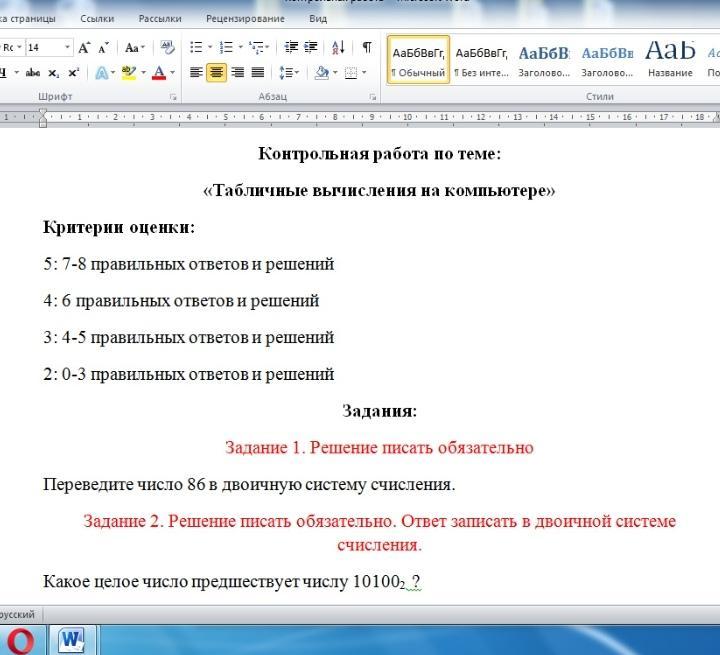
Task: Open line spacing options
Action: click(x=289, y=73)
